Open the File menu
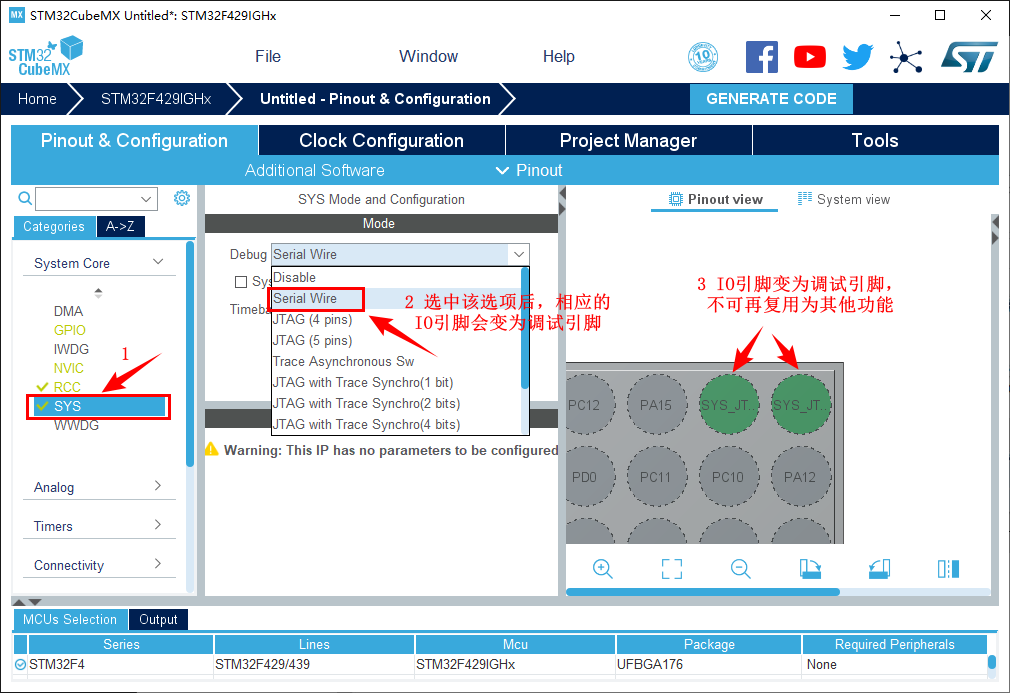Image resolution: width=1010 pixels, height=693 pixels. pos(268,56)
